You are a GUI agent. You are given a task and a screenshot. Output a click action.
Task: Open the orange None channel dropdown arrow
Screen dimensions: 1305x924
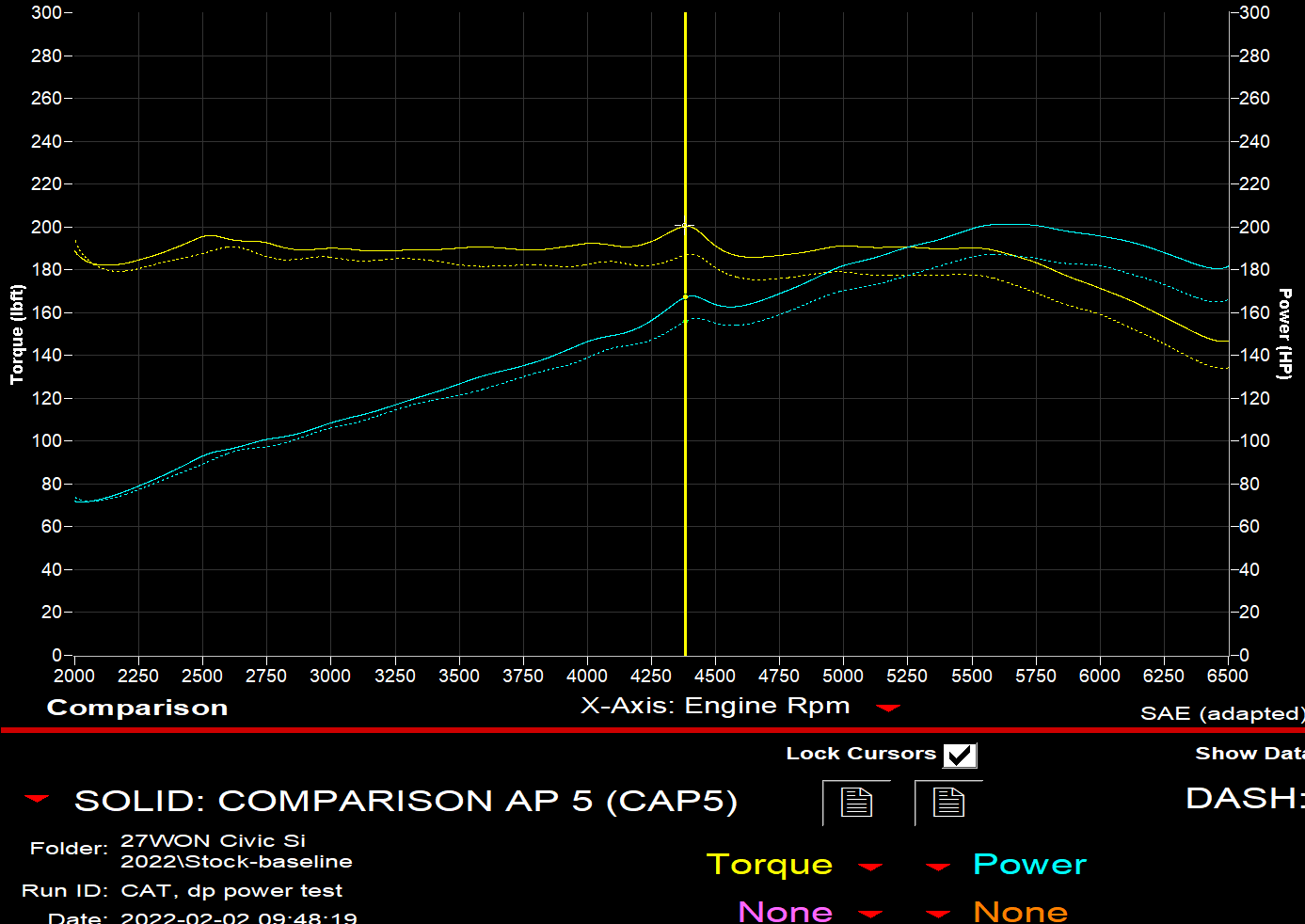click(x=938, y=913)
